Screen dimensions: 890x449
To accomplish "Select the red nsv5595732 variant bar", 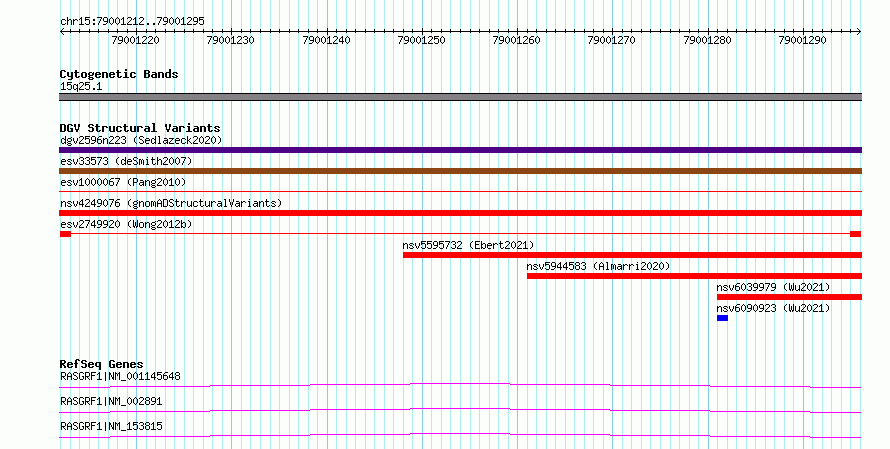I will (x=632, y=255).
